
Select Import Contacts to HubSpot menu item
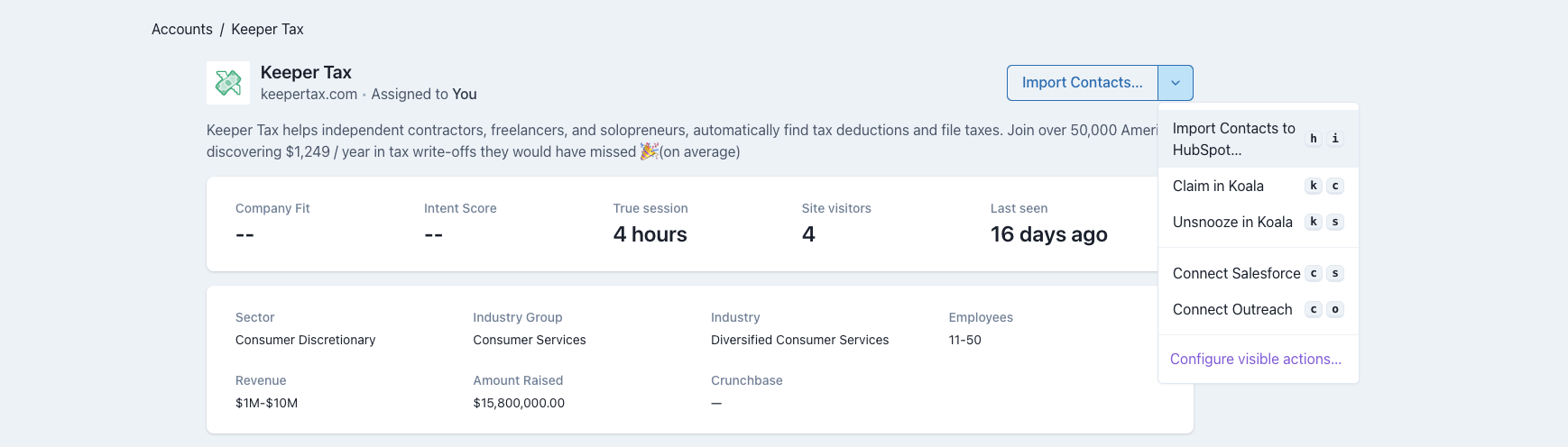point(1233,139)
